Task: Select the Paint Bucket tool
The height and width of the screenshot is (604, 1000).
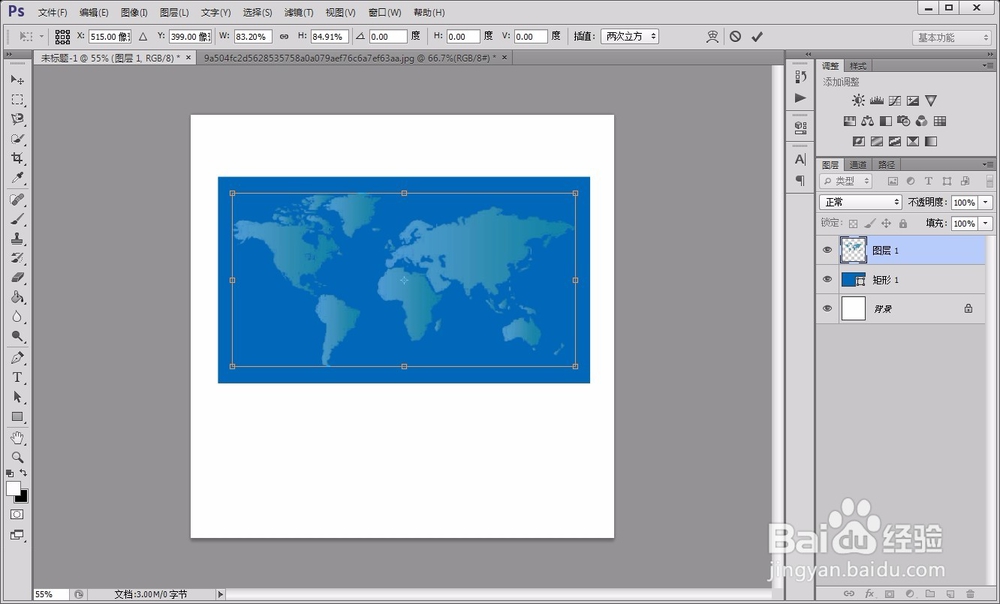Action: (17, 297)
